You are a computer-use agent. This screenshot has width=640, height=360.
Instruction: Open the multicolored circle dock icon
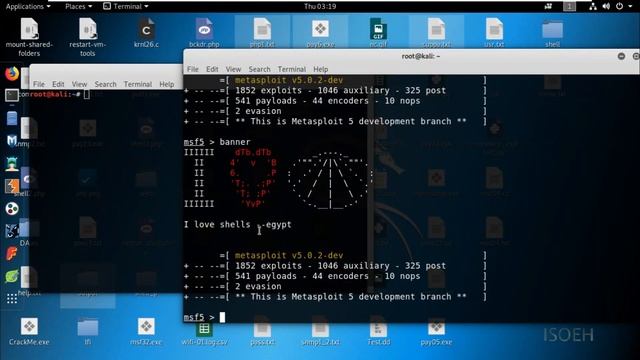pos(12,209)
